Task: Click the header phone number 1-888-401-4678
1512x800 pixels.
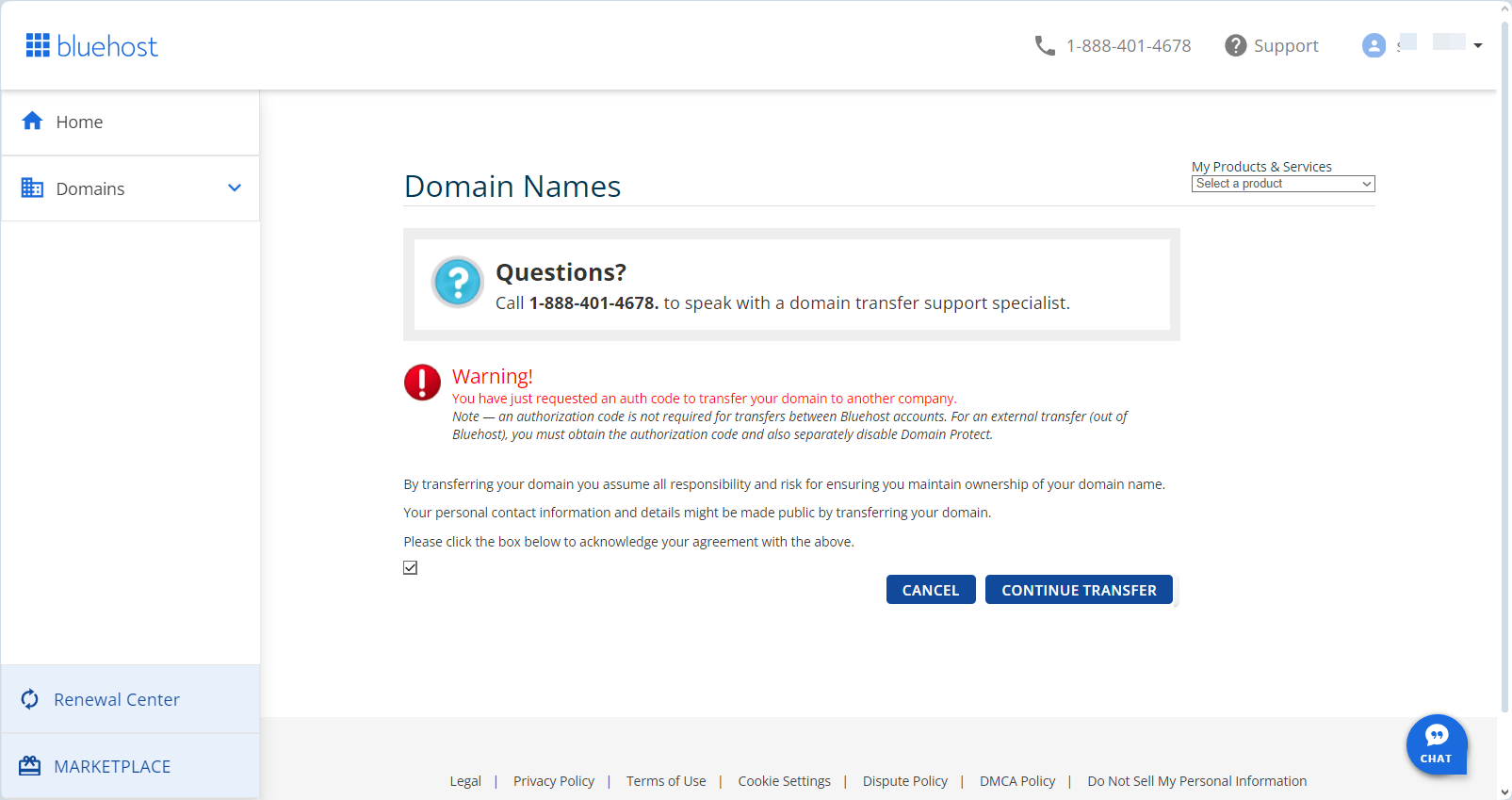Action: click(x=1129, y=45)
